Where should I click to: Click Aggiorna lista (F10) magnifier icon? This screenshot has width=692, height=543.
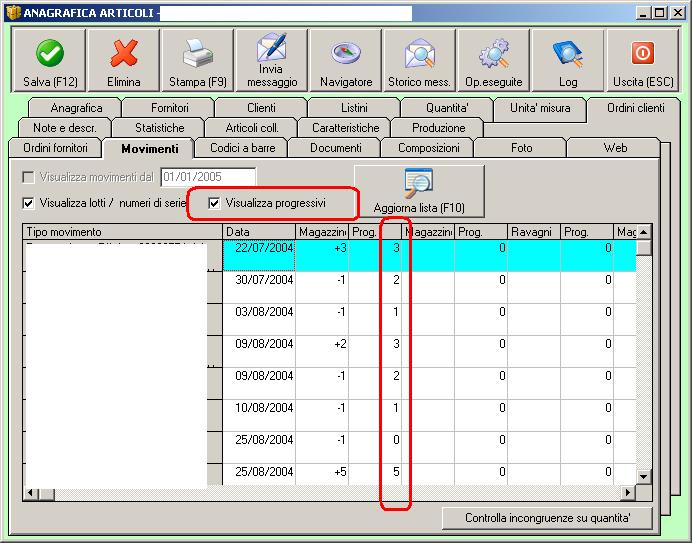(419, 183)
